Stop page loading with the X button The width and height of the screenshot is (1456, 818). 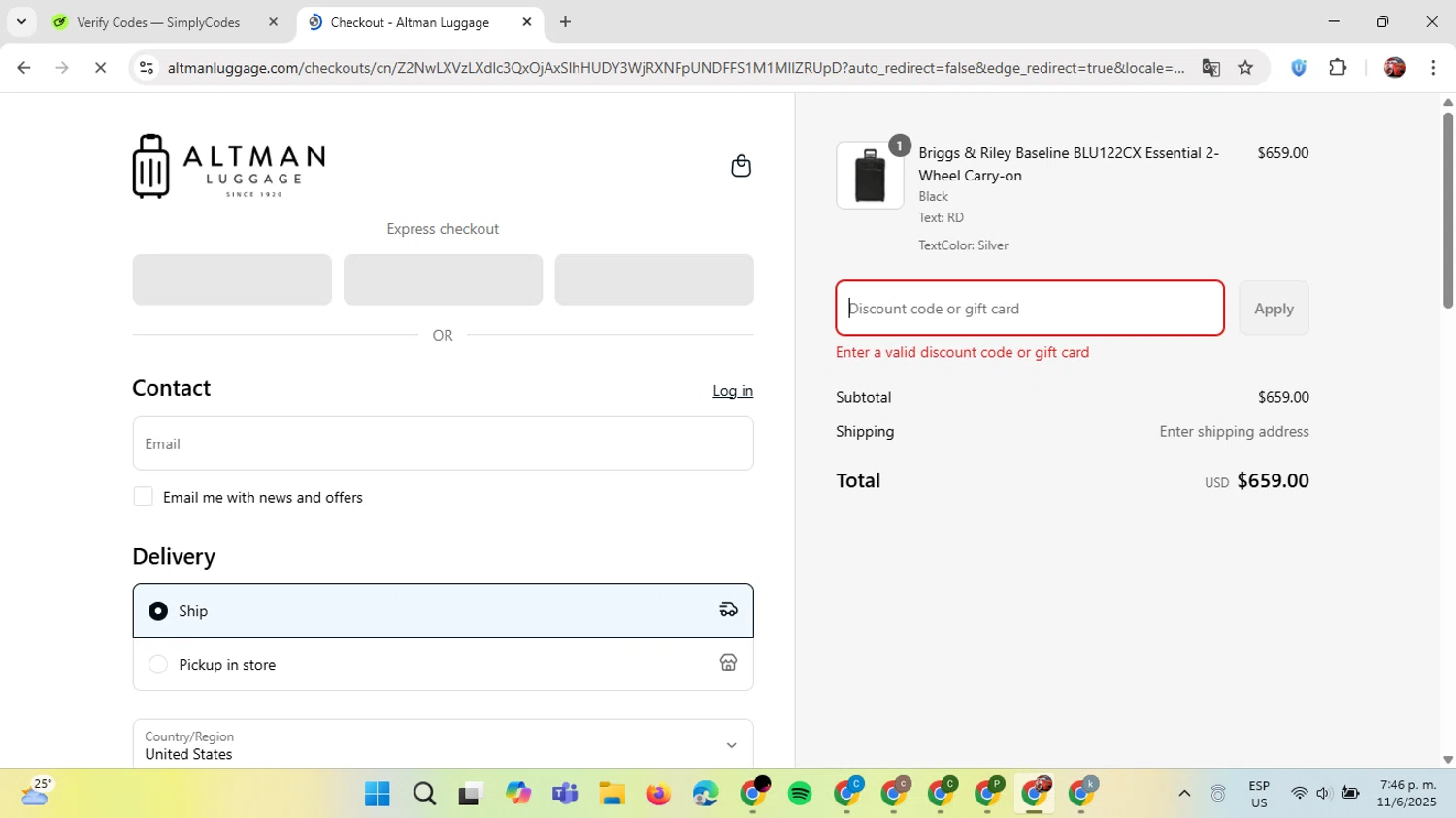100,67
